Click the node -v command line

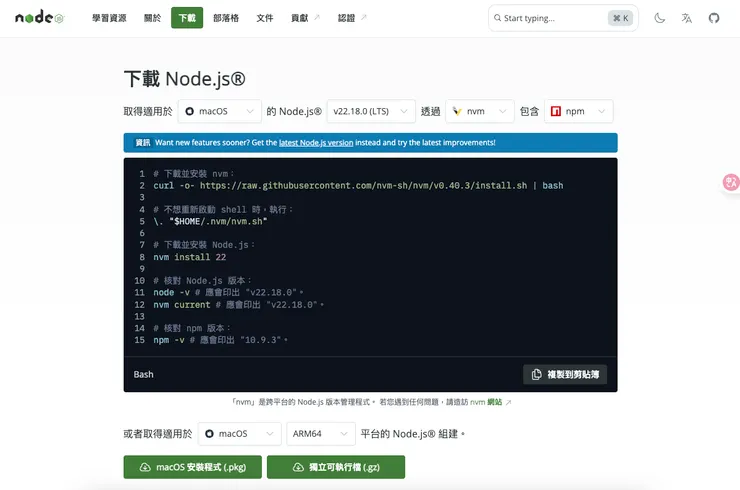point(228,292)
